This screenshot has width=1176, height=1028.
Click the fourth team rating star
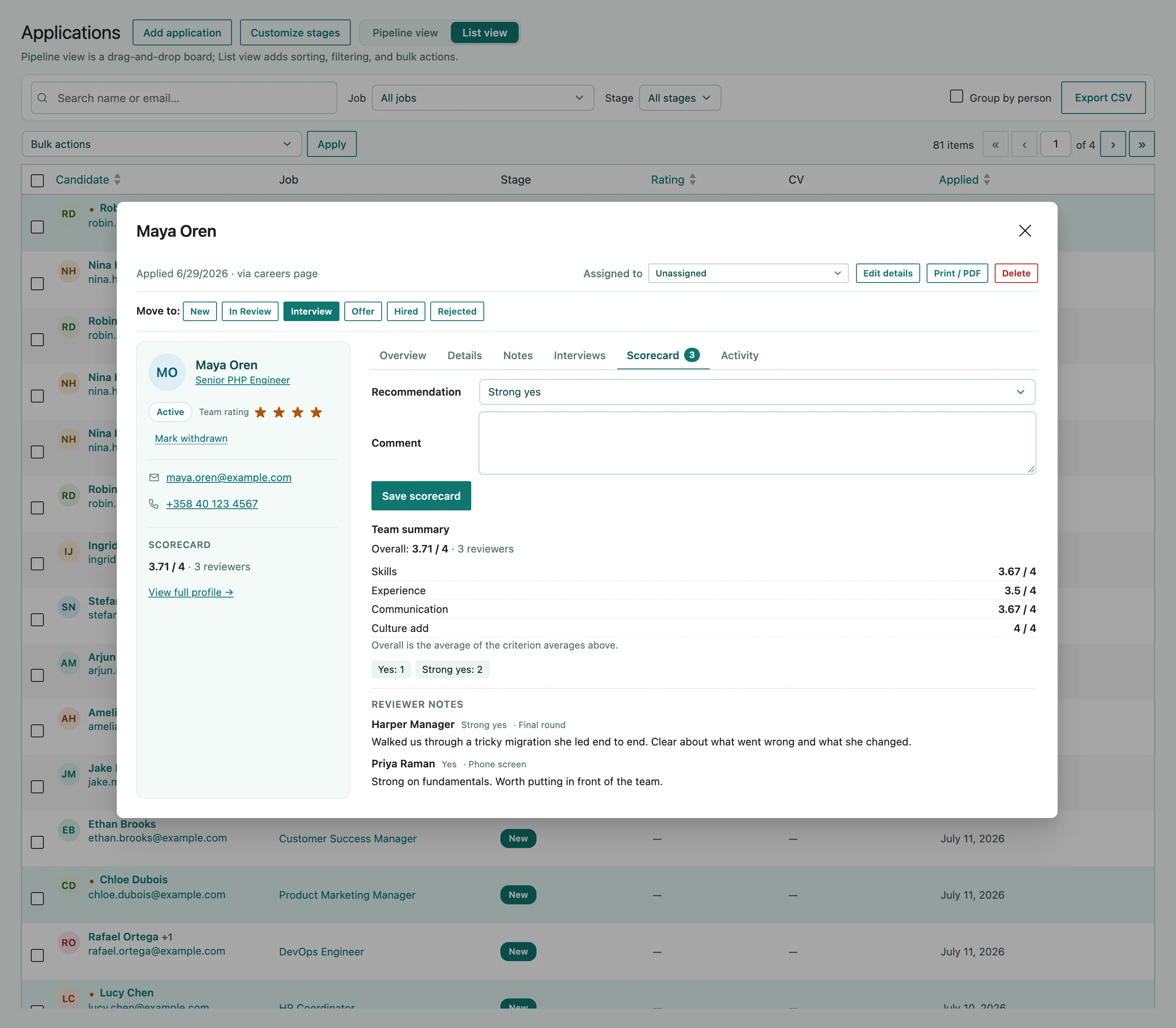316,412
